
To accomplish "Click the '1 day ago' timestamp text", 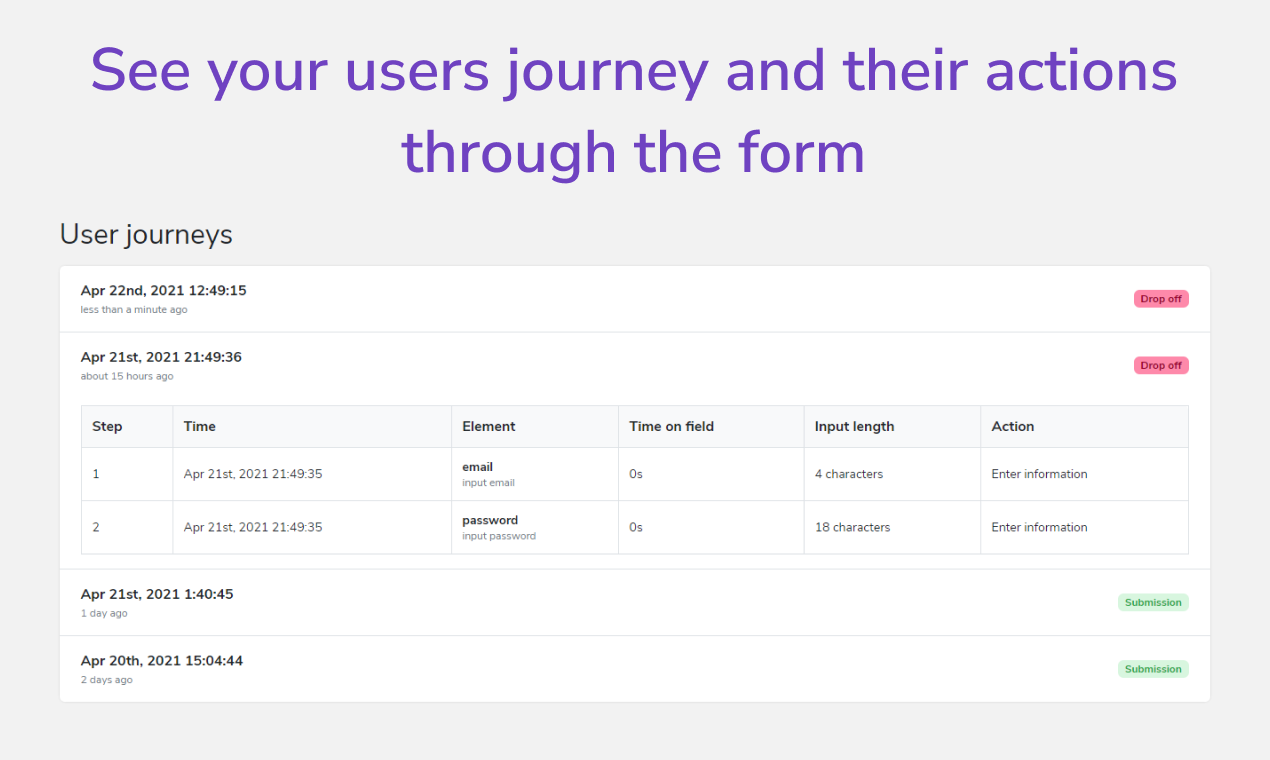I will tap(103, 613).
